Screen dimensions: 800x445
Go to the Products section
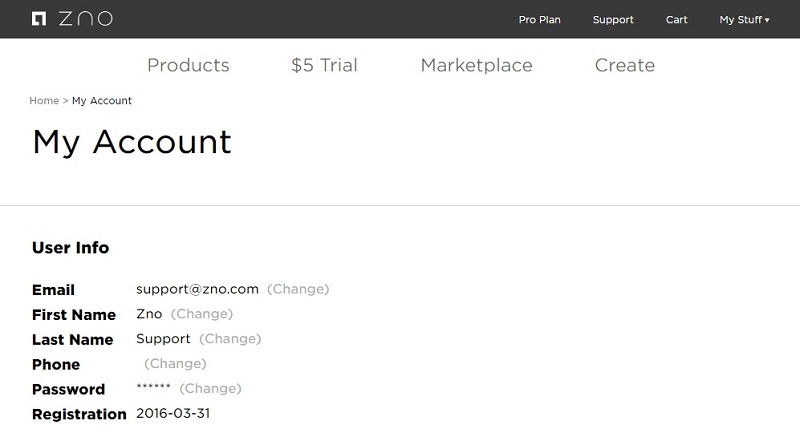point(188,65)
